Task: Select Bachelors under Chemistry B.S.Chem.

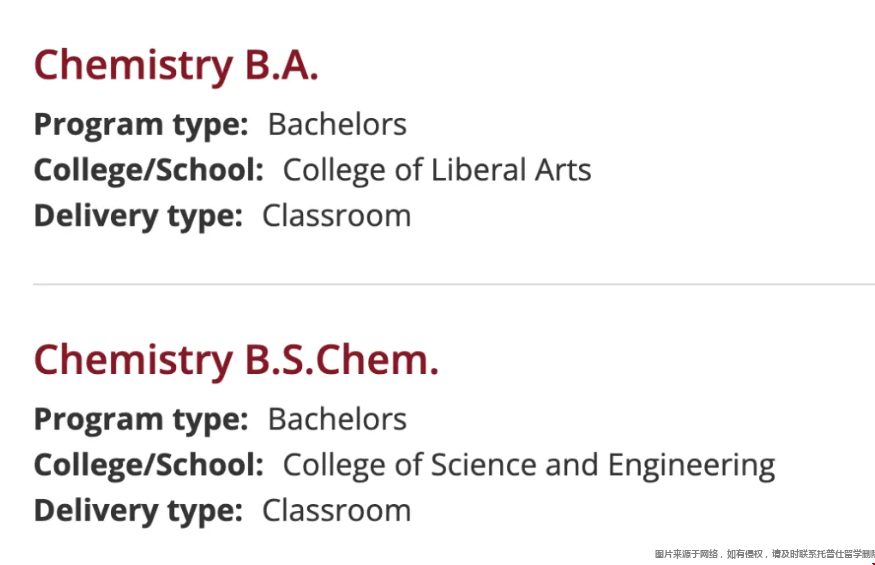Action: (337, 419)
